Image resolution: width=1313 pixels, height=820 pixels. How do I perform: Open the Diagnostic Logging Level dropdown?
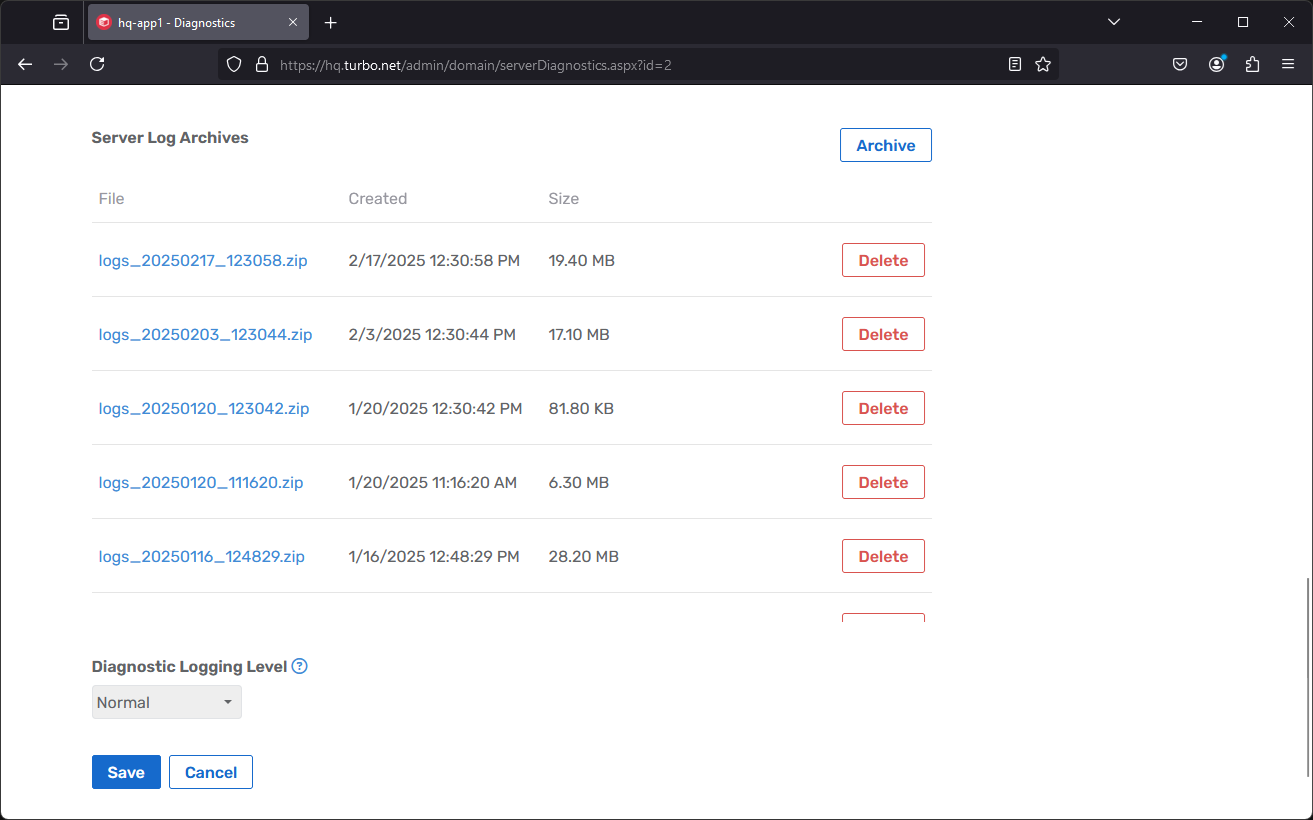pos(166,702)
